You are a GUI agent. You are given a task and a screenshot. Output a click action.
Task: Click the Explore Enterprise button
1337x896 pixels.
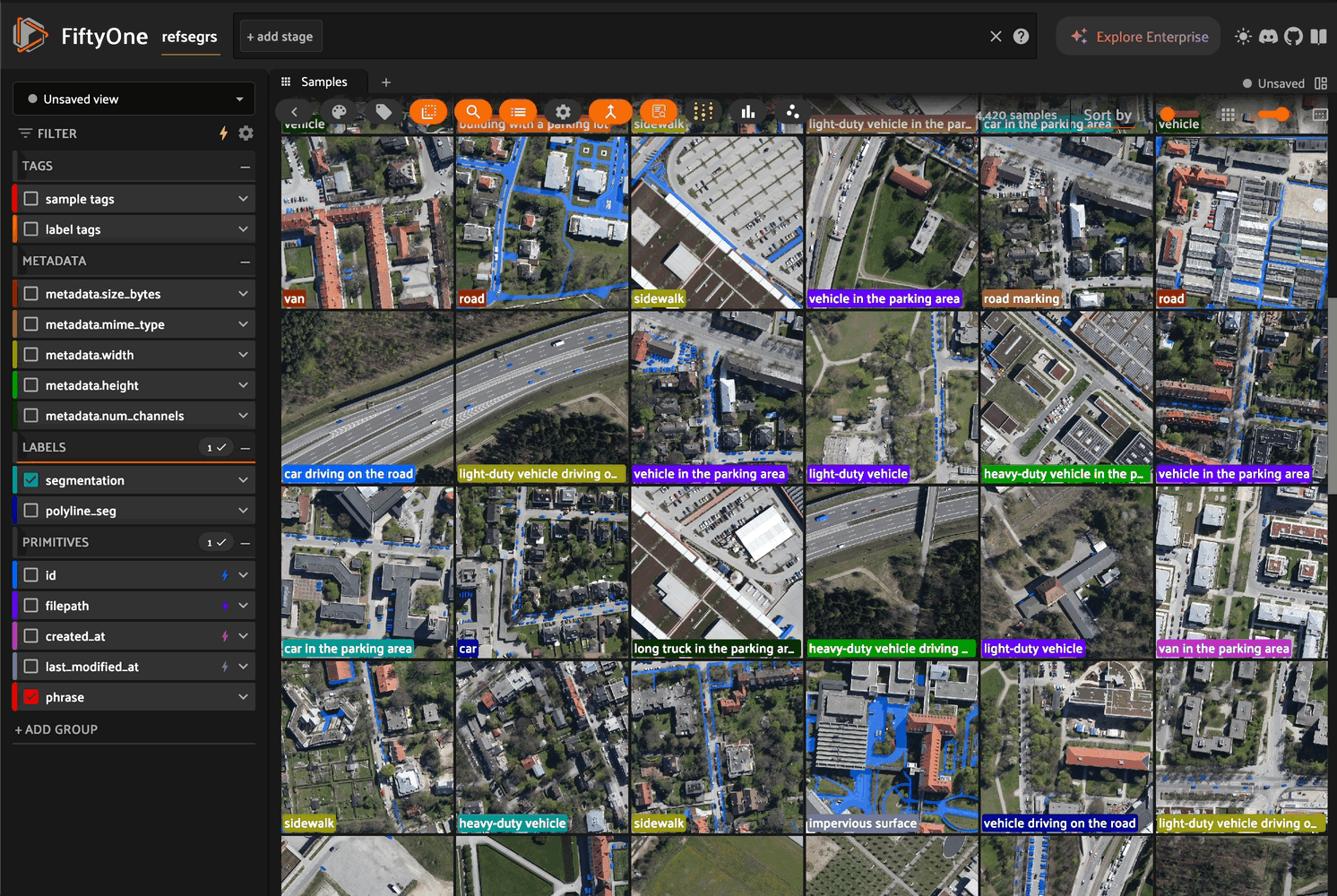coord(1138,37)
